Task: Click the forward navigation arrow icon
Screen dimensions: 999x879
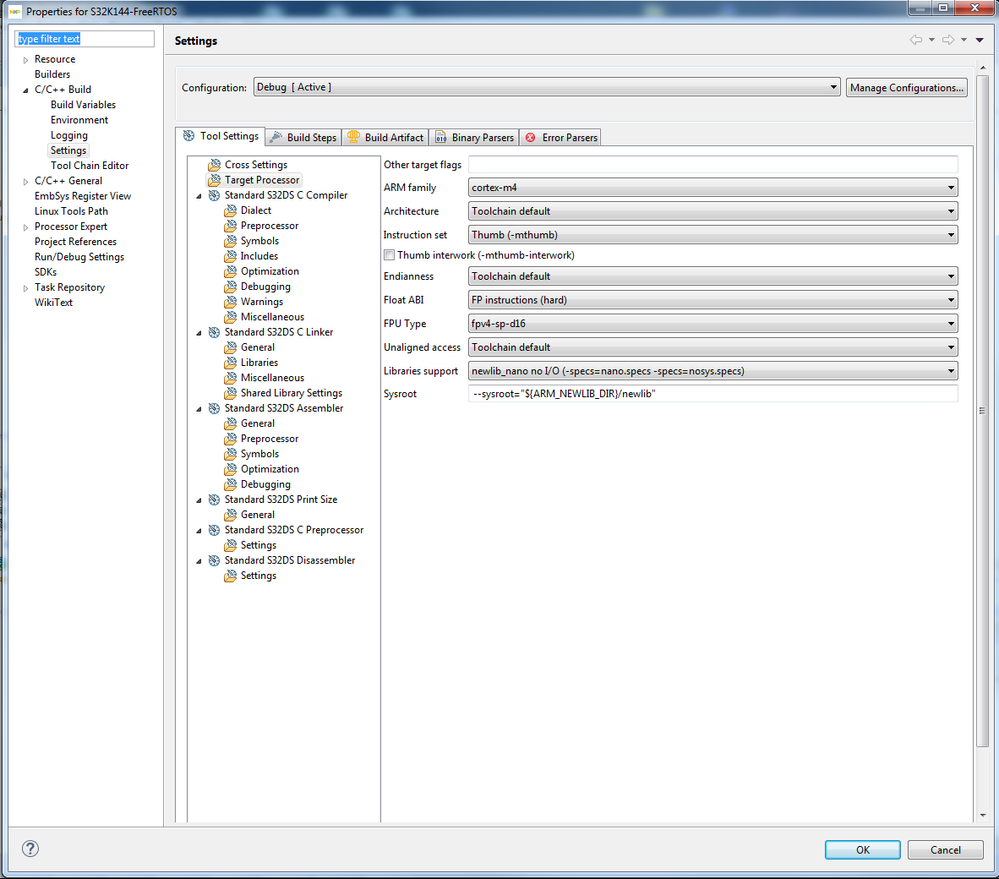Action: (x=948, y=40)
